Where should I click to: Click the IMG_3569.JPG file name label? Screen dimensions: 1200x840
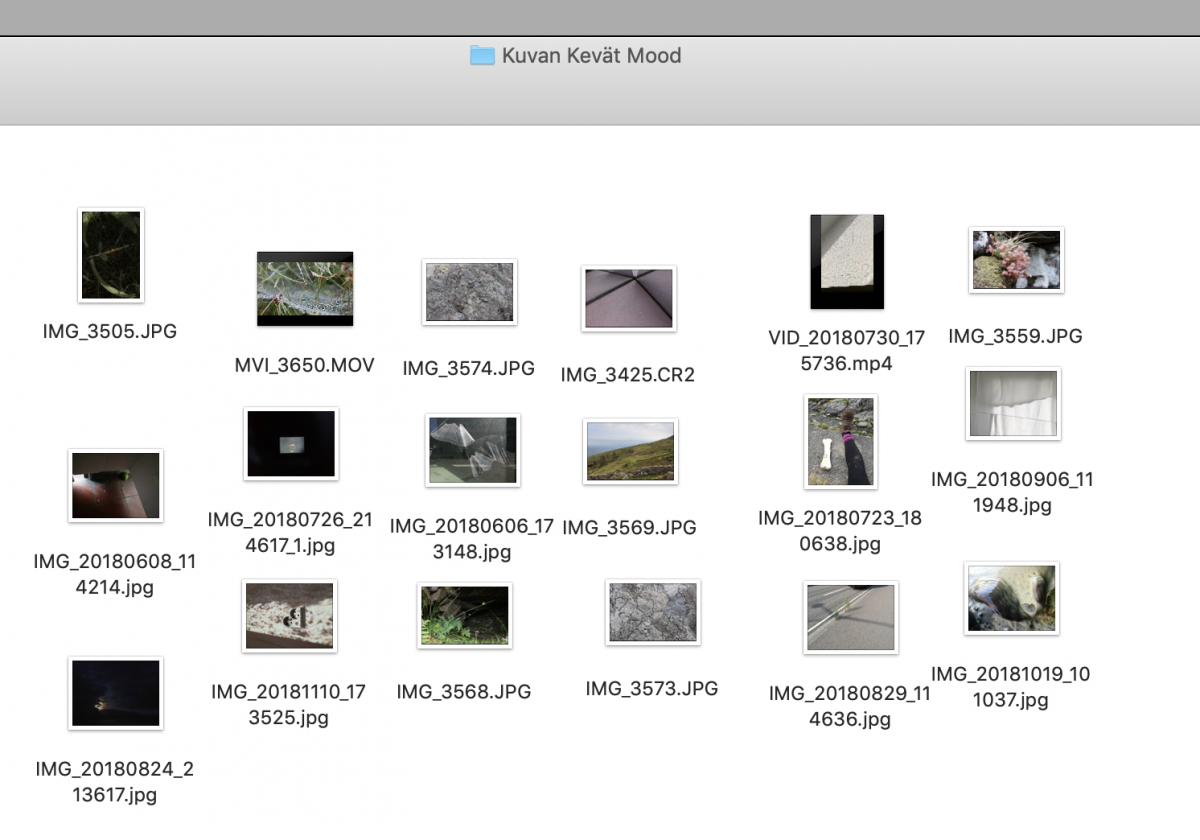629,527
